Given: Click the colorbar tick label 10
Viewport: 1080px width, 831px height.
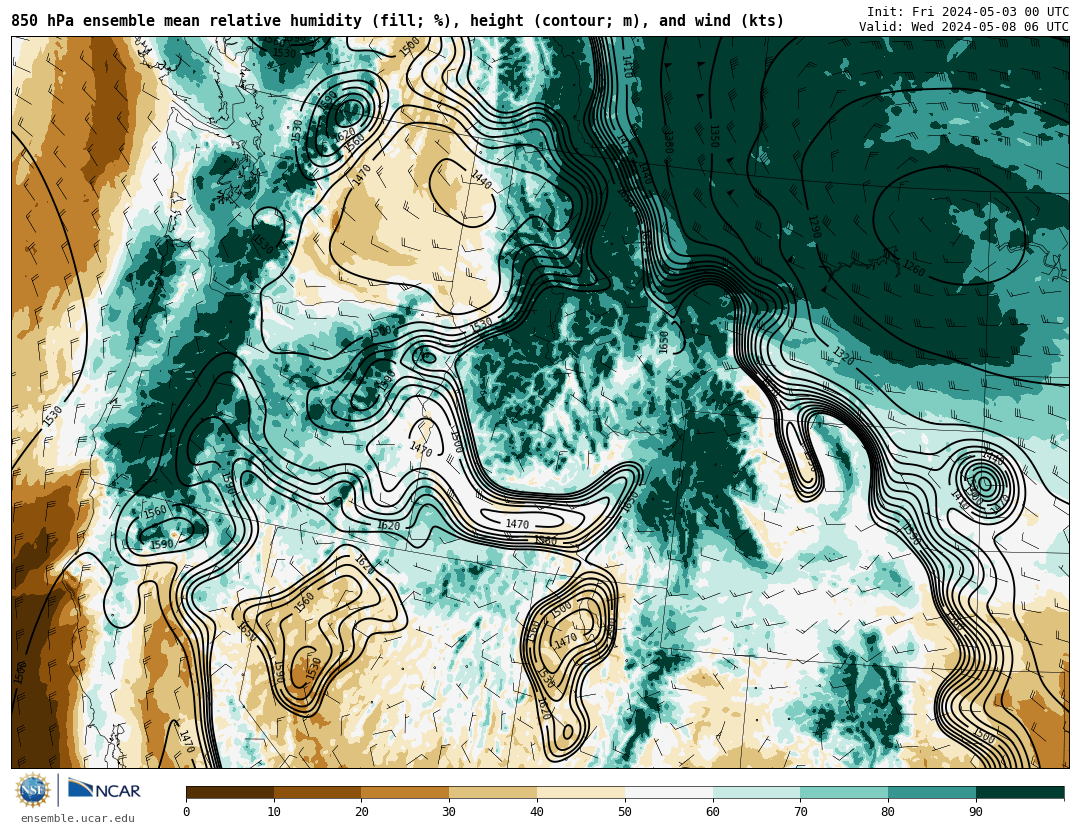Looking at the screenshot, I should point(274,812).
